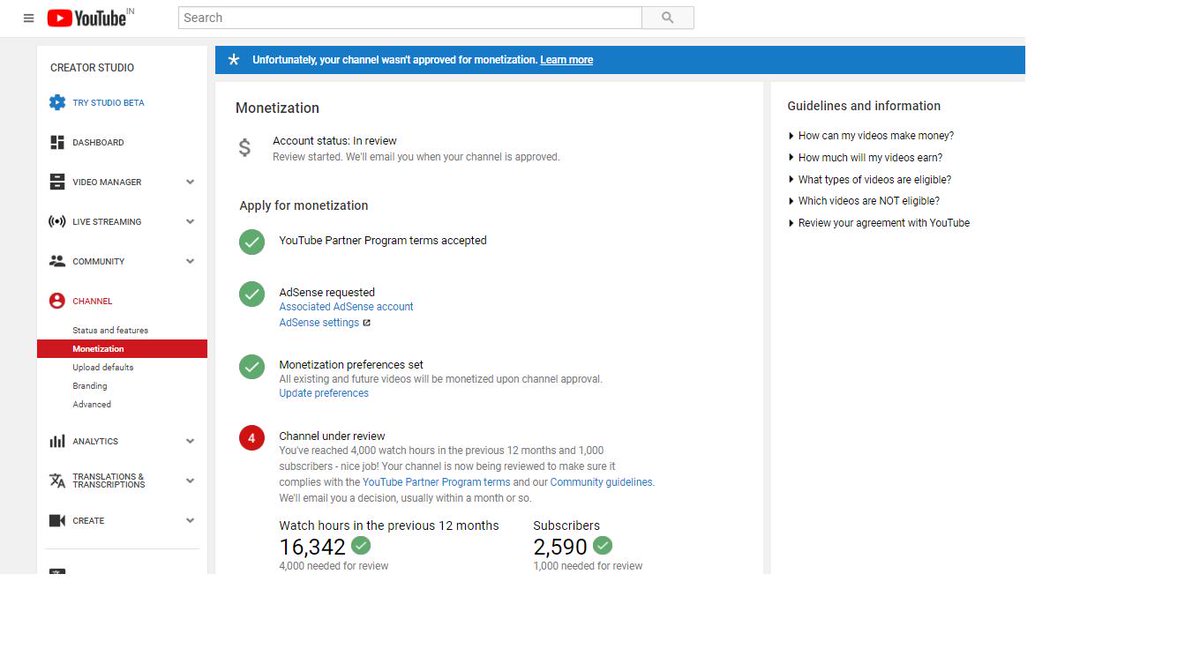Click the 'Apply for monetization' heading
Screen dimensions: 1200x656
(x=304, y=206)
